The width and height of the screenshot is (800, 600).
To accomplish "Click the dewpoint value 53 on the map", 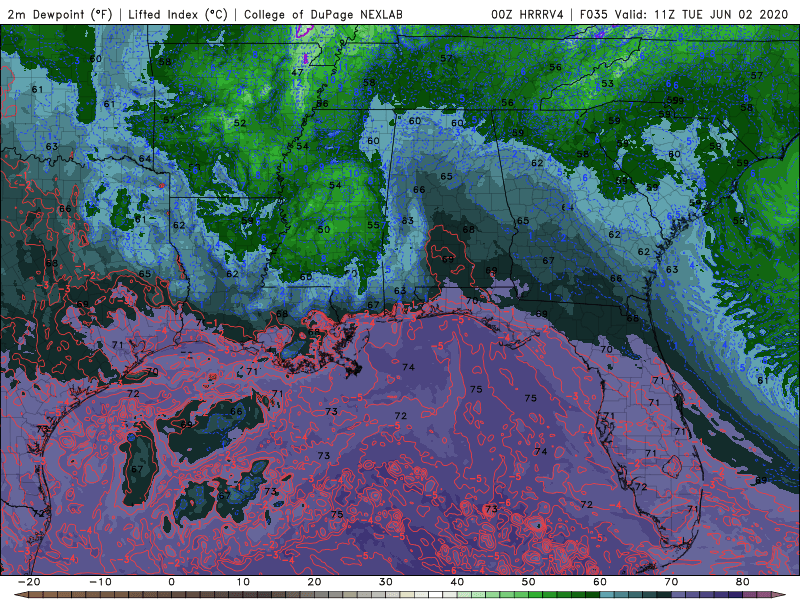I will pyautogui.click(x=607, y=83).
